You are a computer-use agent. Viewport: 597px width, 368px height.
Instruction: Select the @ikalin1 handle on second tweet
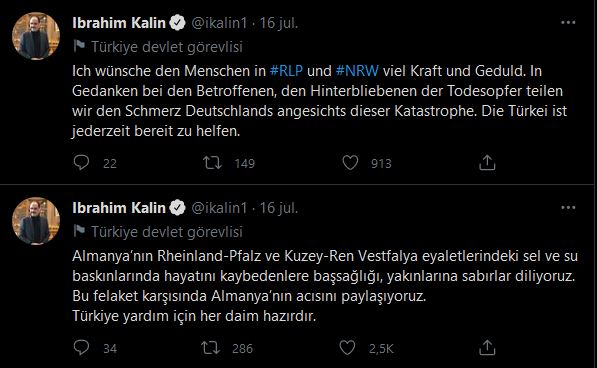pos(219,208)
